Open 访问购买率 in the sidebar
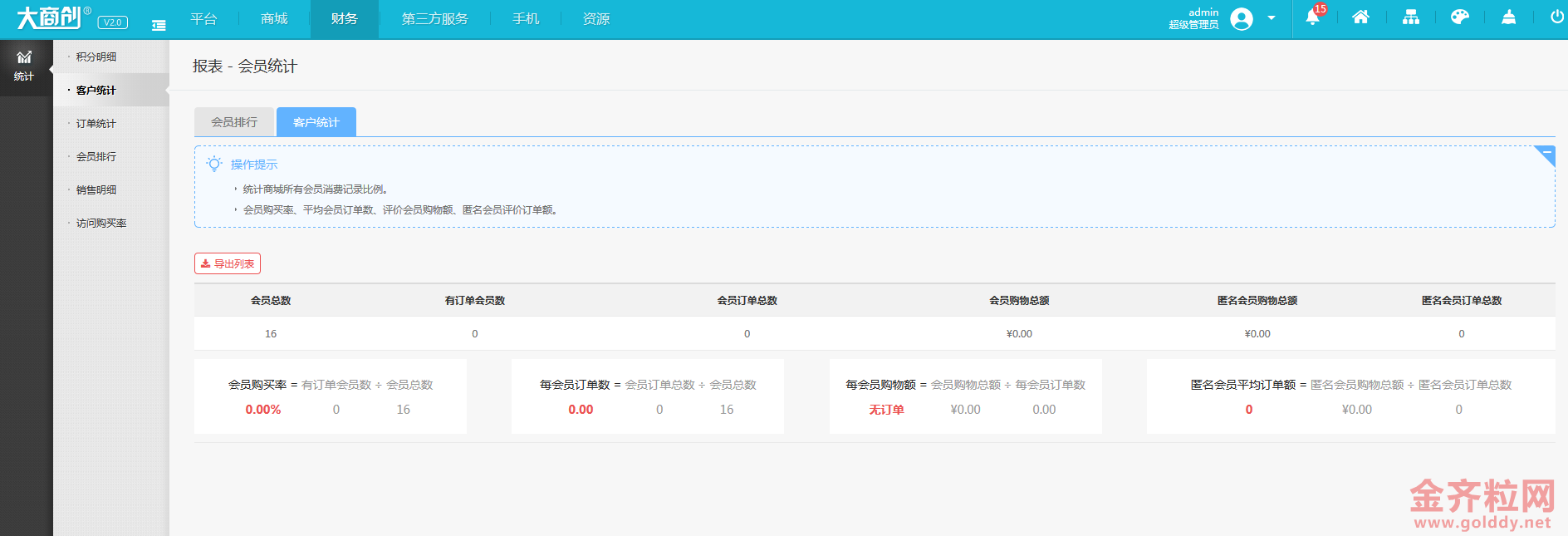1568x536 pixels. (101, 224)
